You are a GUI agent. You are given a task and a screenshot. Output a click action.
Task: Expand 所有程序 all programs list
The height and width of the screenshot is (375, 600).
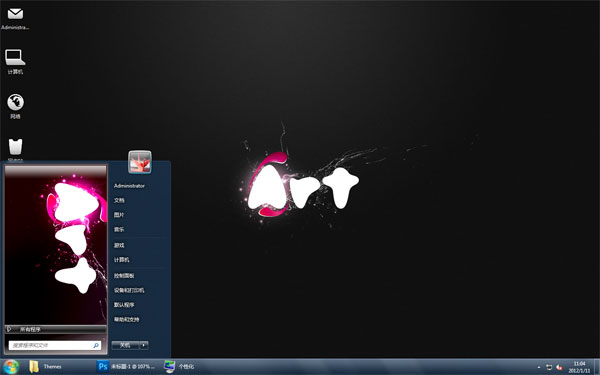(55, 329)
